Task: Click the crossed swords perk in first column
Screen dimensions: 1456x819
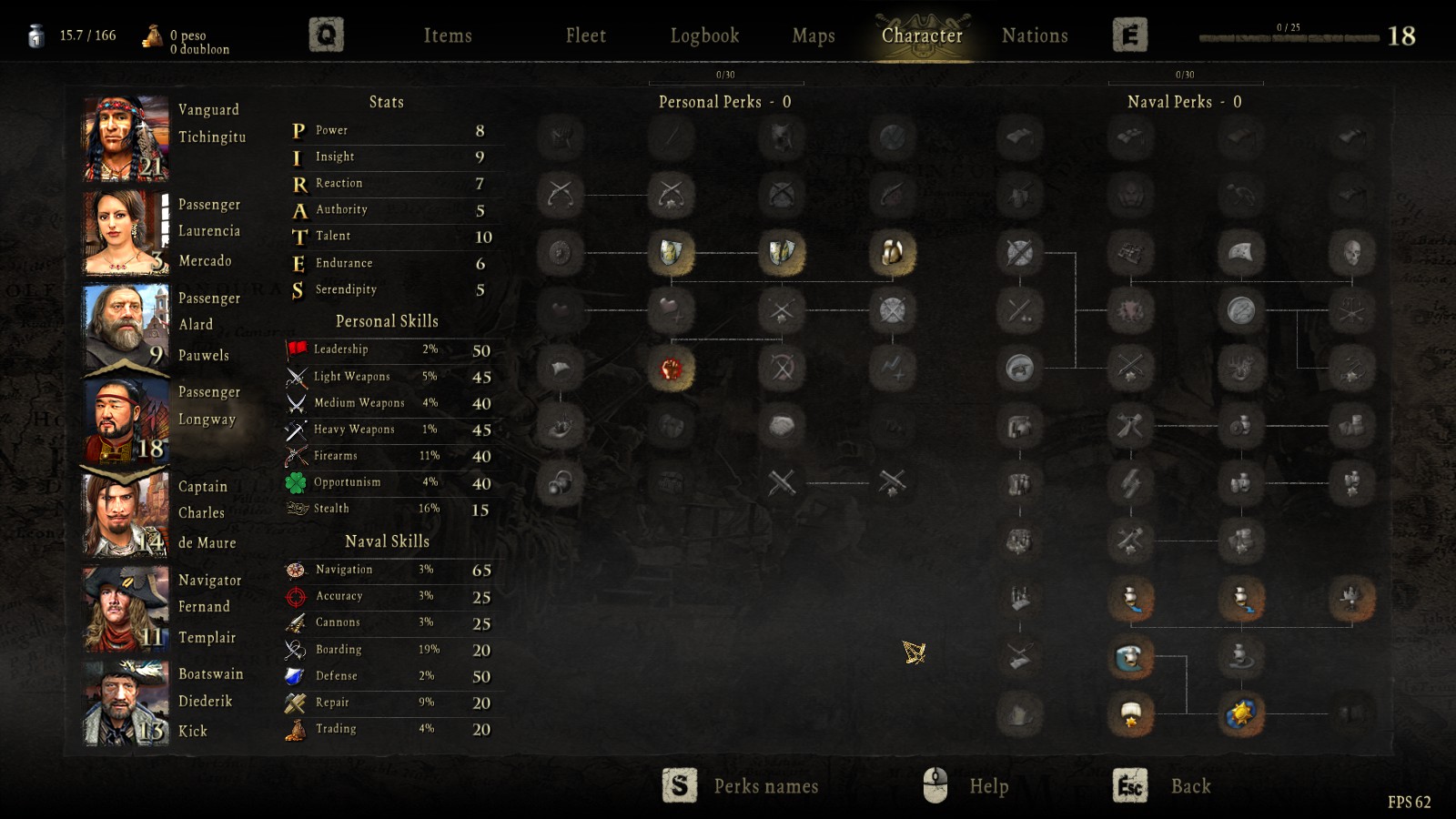Action: click(x=560, y=194)
